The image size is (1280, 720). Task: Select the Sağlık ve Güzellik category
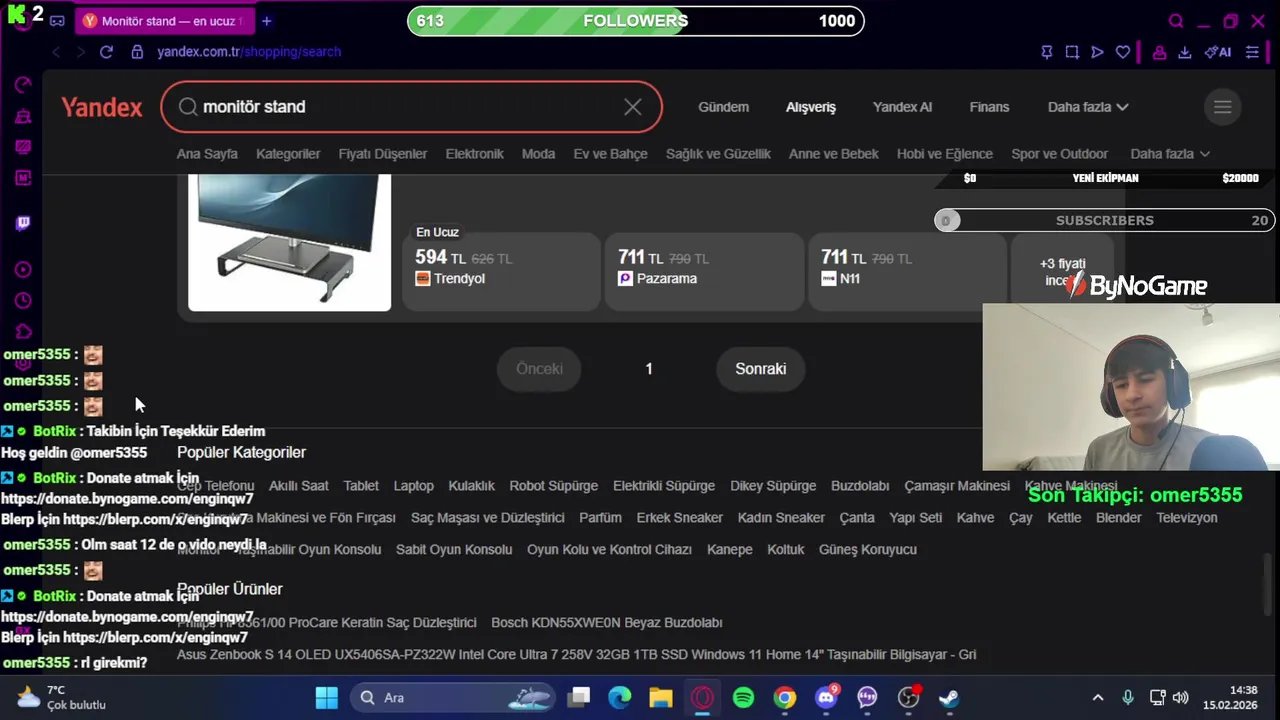pos(718,154)
